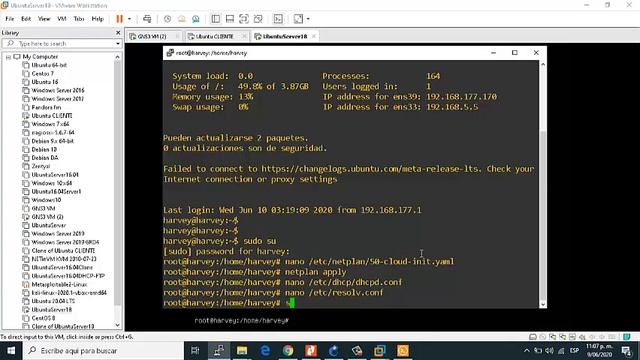Open the library search dropdown arrow

click(118, 44)
